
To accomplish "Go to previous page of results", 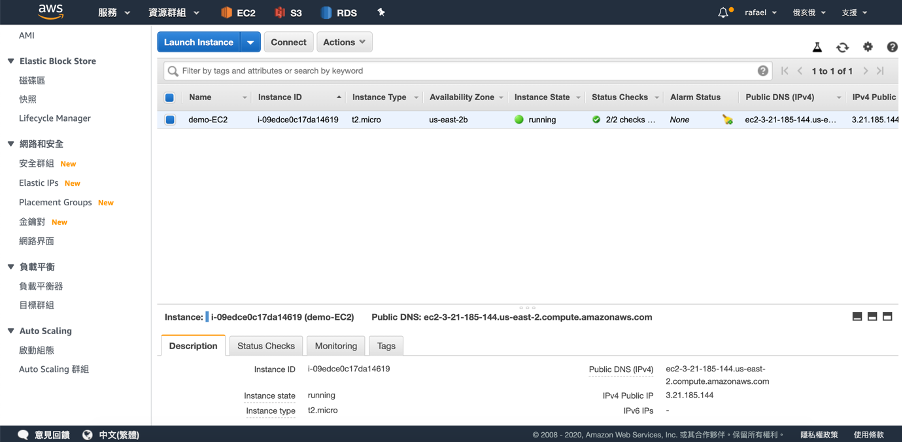I will 800,71.
